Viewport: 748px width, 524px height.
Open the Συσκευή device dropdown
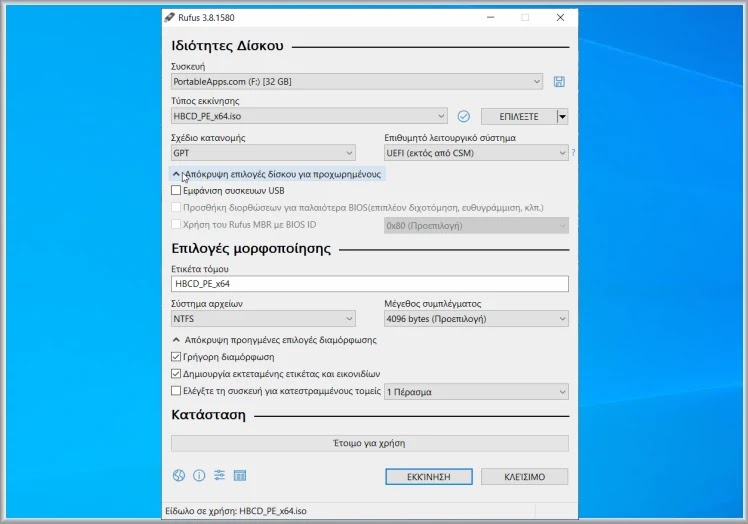(x=357, y=82)
